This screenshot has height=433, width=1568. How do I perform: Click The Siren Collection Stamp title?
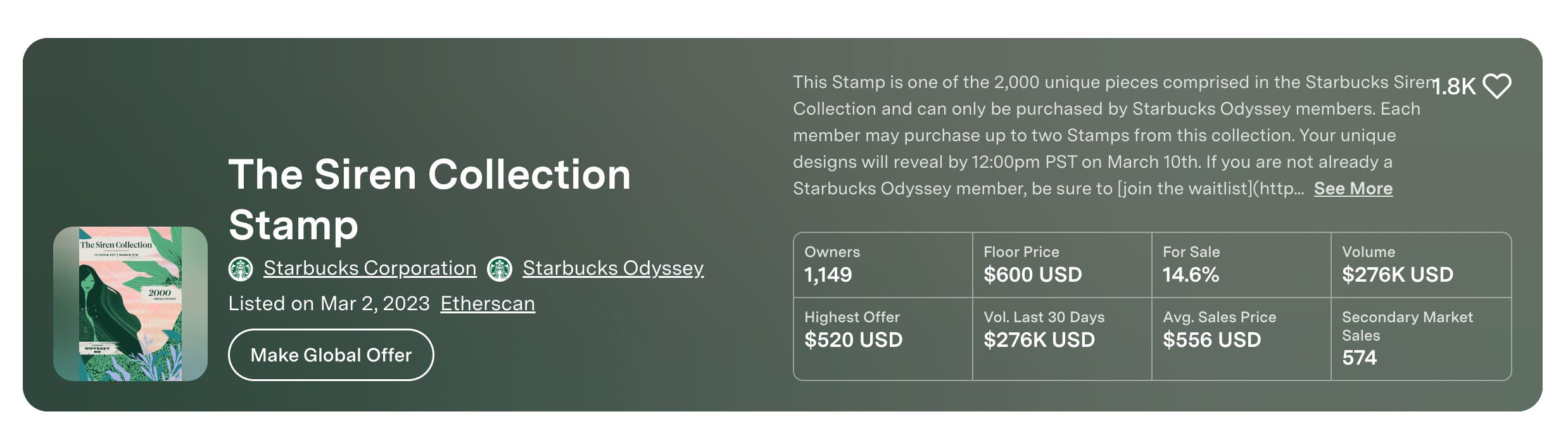tap(430, 199)
